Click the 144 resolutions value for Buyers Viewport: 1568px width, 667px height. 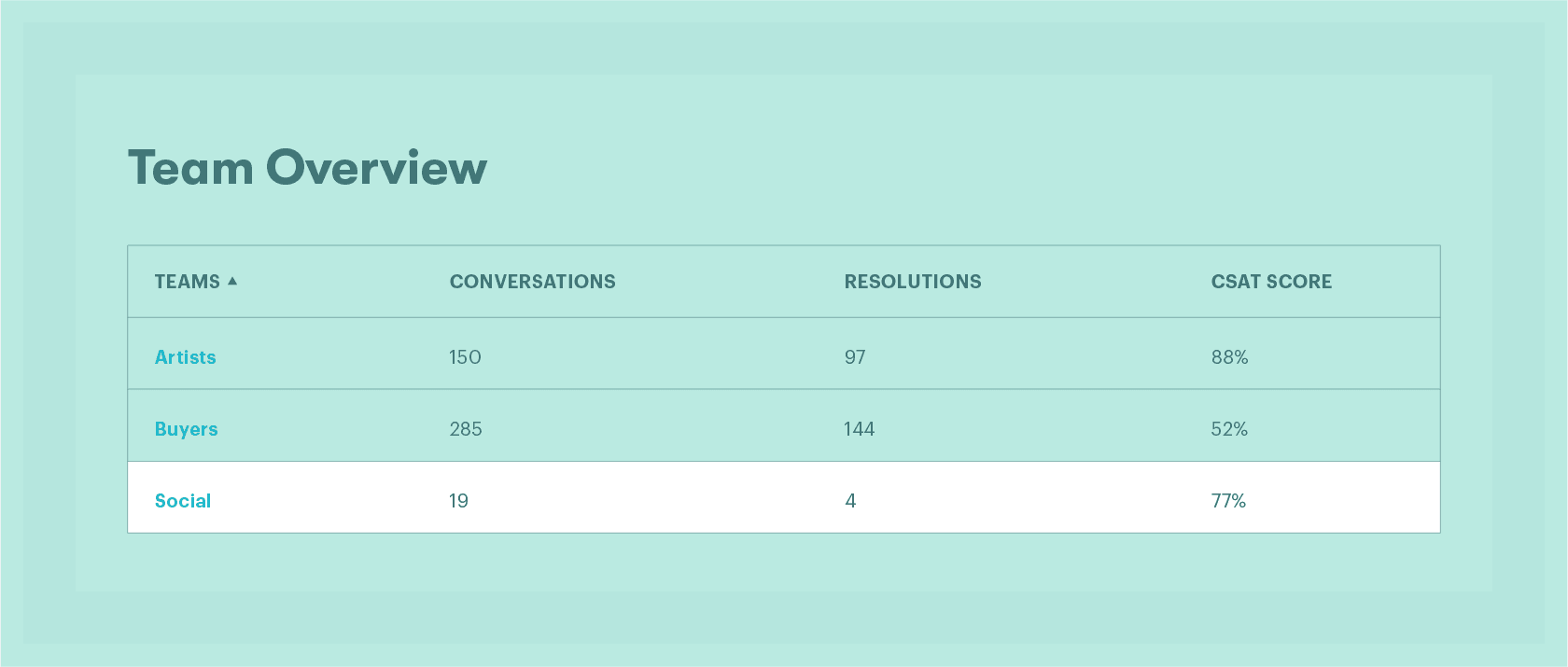pyautogui.click(x=859, y=428)
